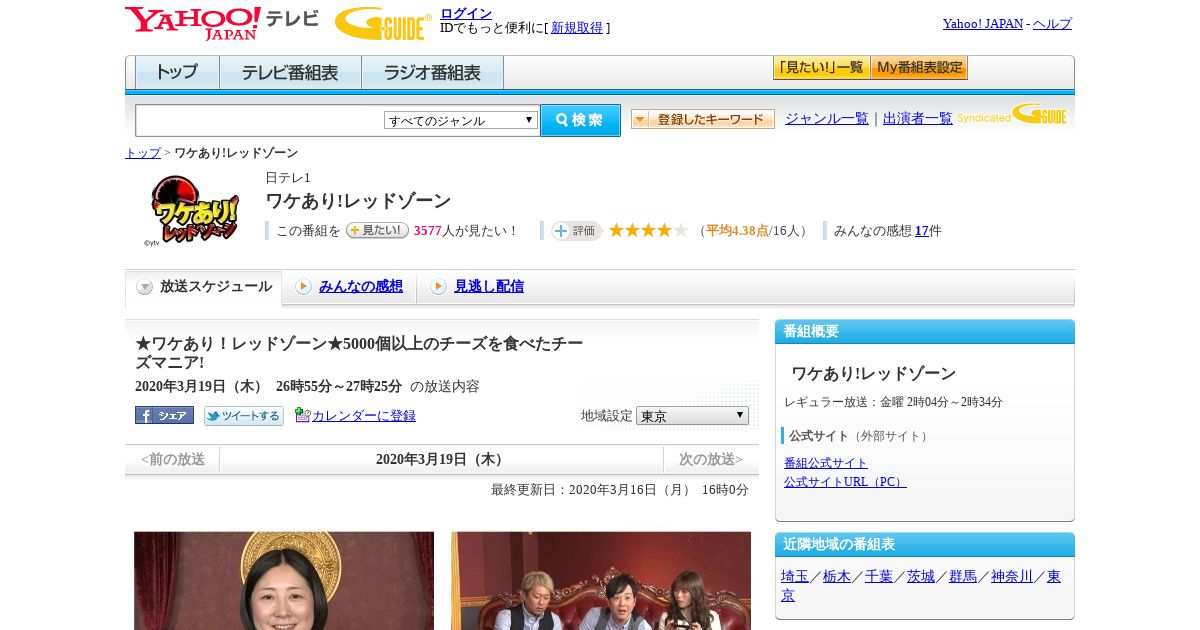Switch to the みんなの感想 tab
Screen dimensions: 1200x630
[361, 287]
